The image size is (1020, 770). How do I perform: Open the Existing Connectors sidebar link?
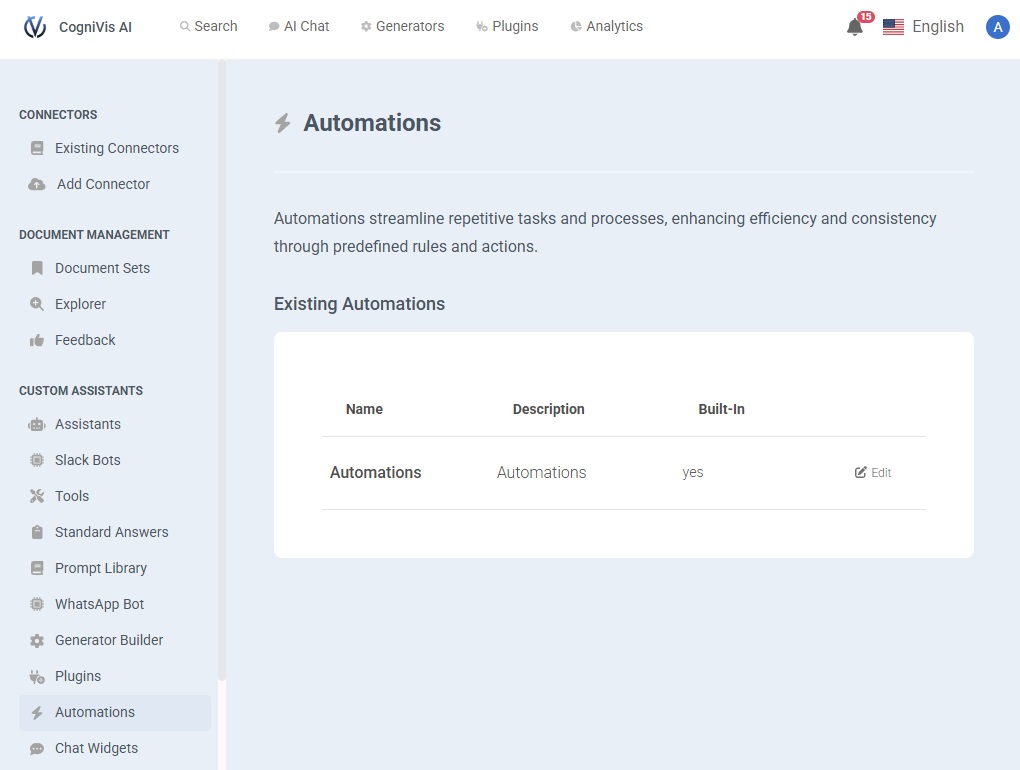pyautogui.click(x=116, y=148)
